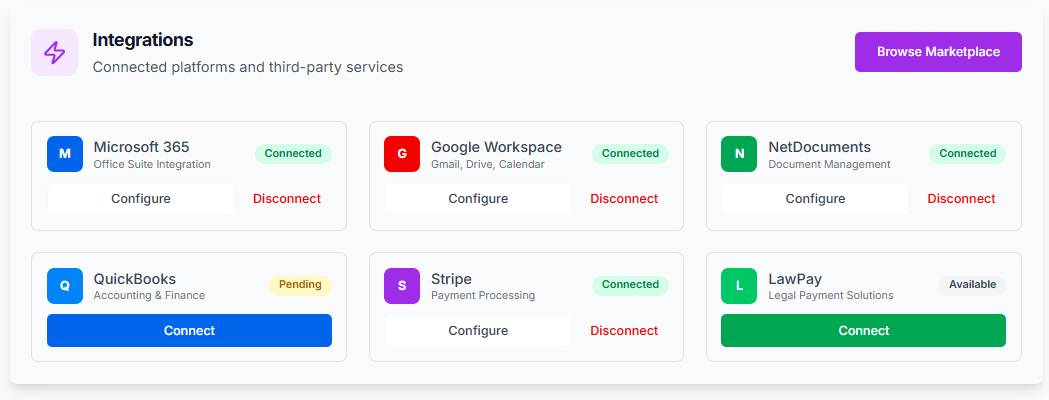Disconnect the Microsoft 365 integration

pos(287,199)
